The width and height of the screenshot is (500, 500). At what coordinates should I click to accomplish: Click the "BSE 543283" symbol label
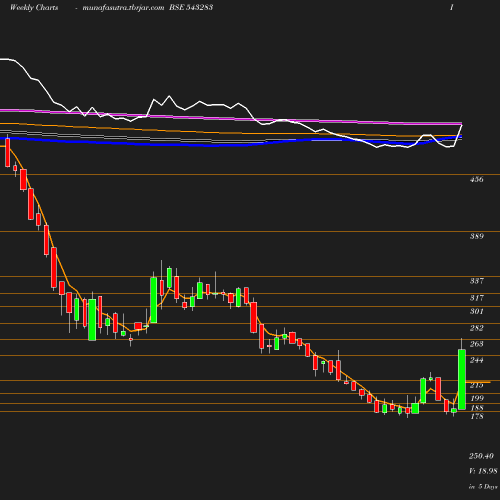coord(191,7)
